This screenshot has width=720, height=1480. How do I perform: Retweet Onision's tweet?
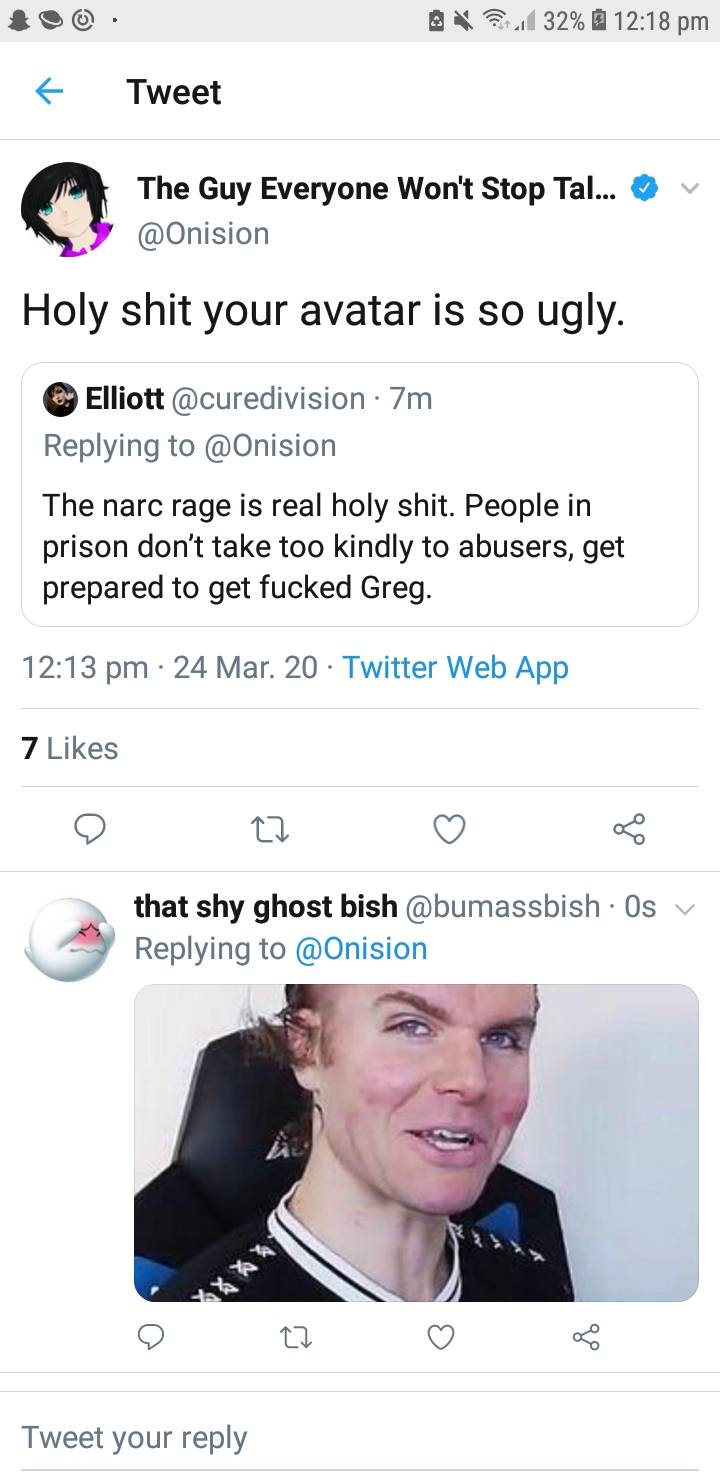click(269, 829)
